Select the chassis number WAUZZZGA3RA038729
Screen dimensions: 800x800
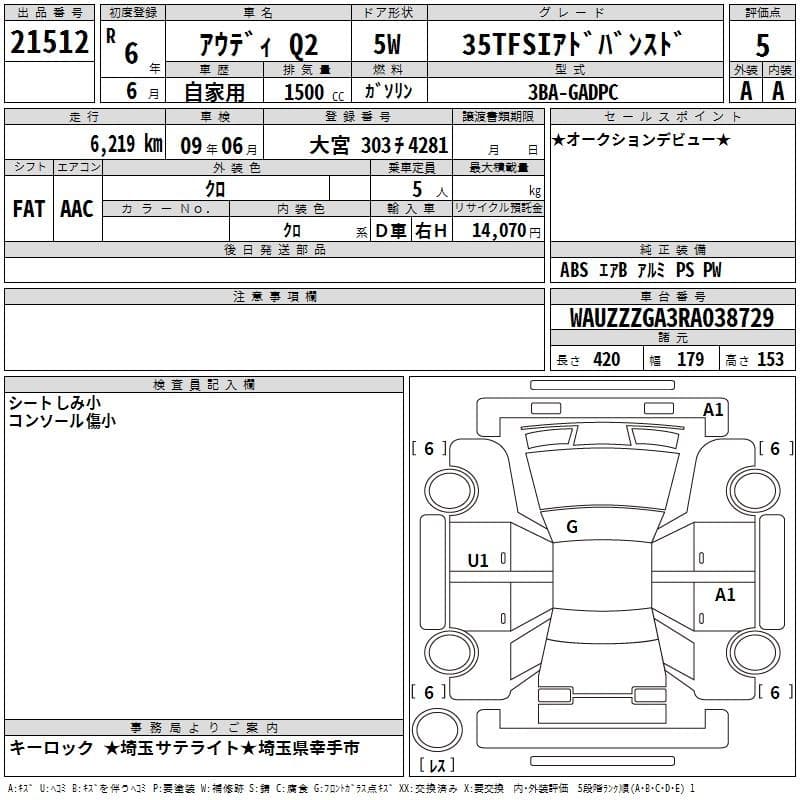672,318
